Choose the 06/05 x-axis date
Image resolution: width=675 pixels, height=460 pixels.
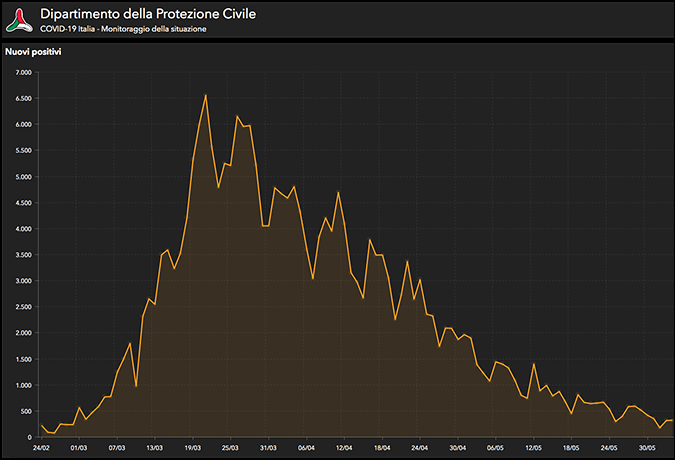[x=496, y=448]
